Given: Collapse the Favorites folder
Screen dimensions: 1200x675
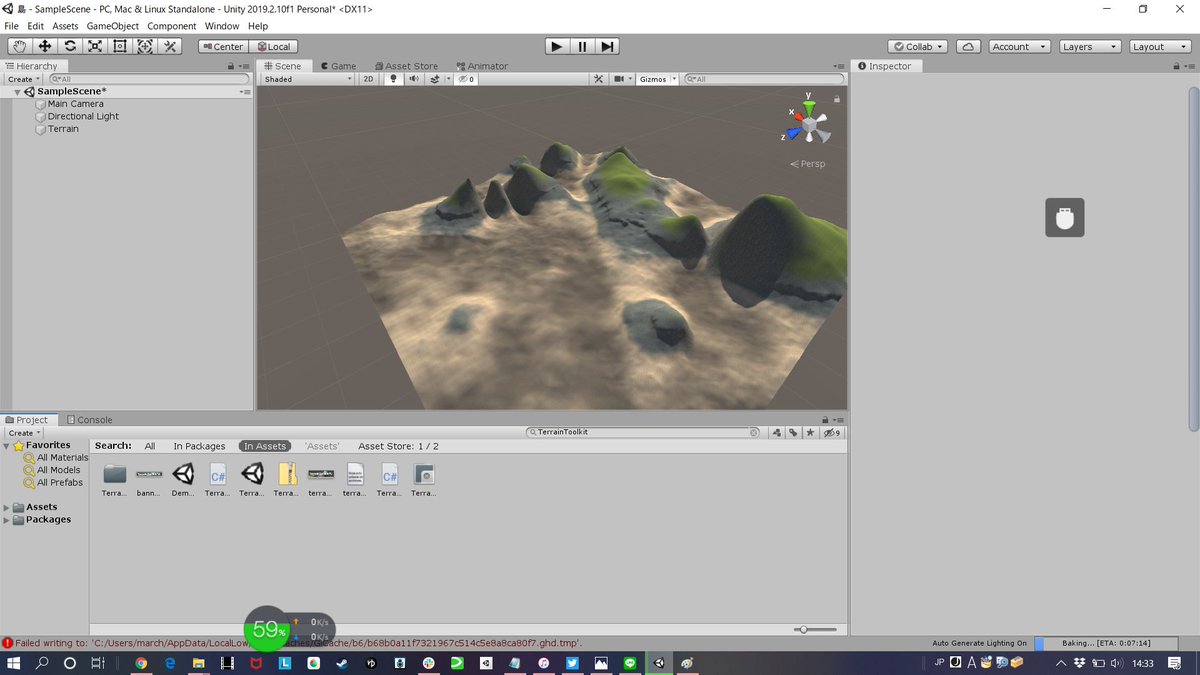Looking at the screenshot, I should (7, 446).
